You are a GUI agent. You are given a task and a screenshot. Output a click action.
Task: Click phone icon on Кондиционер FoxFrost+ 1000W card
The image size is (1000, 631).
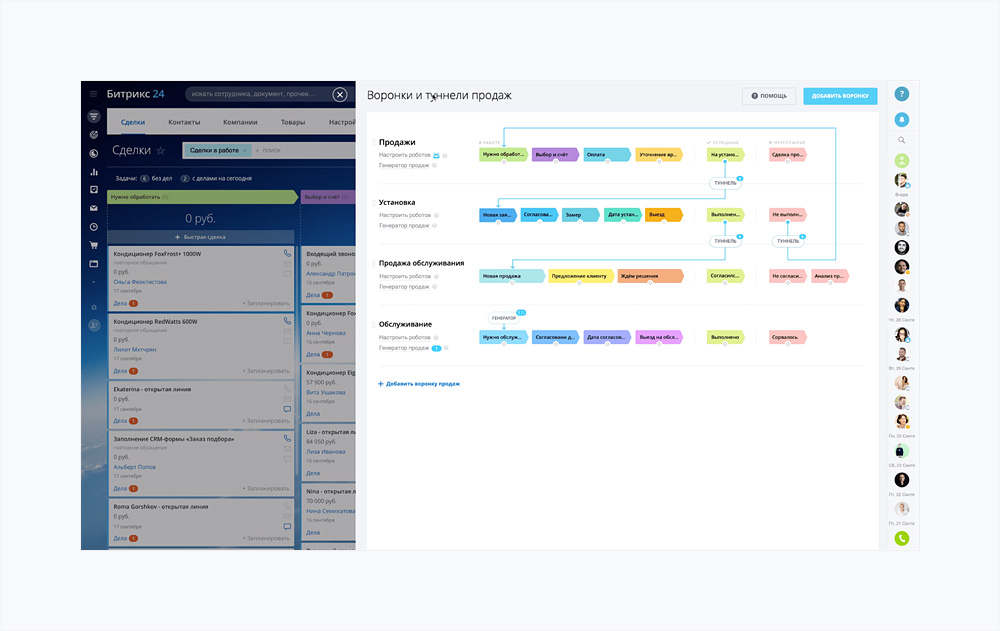pos(287,254)
